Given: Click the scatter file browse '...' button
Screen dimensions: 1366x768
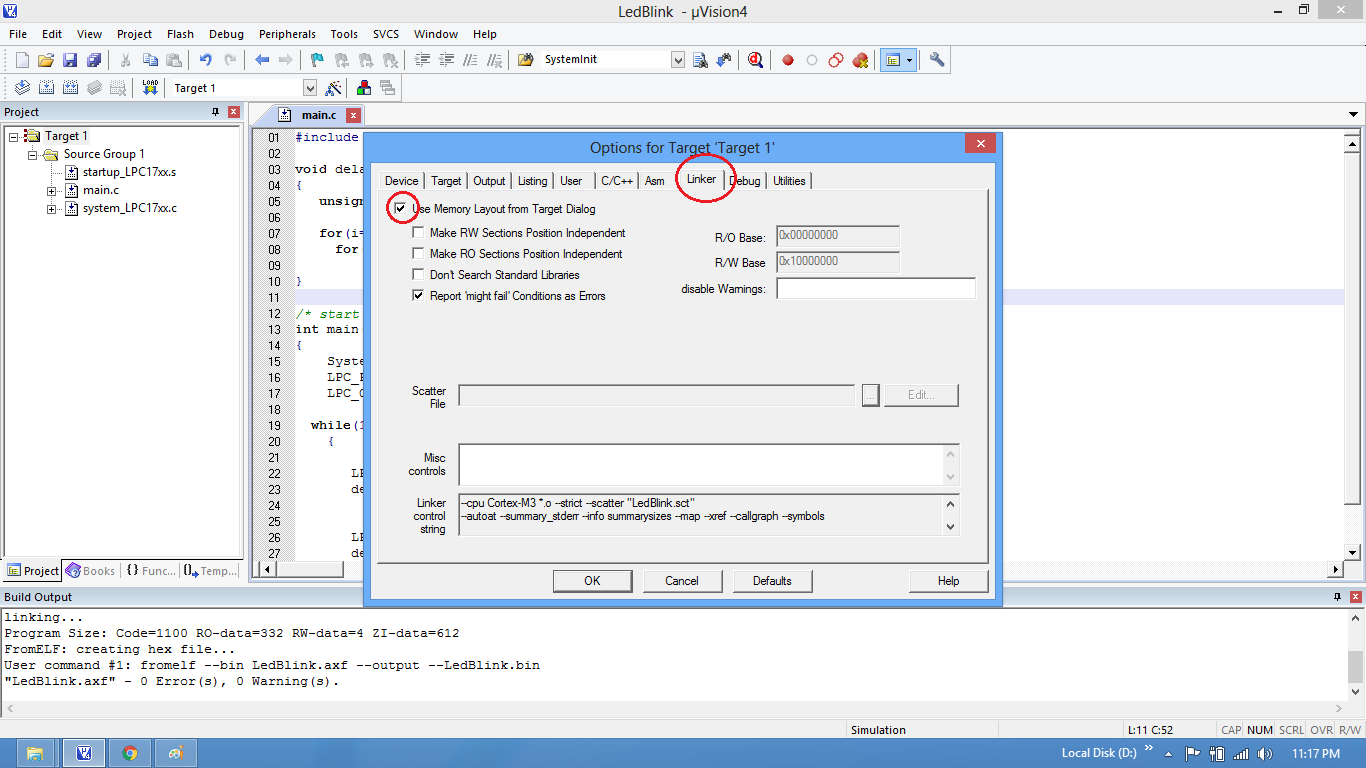Looking at the screenshot, I should click(x=870, y=395).
